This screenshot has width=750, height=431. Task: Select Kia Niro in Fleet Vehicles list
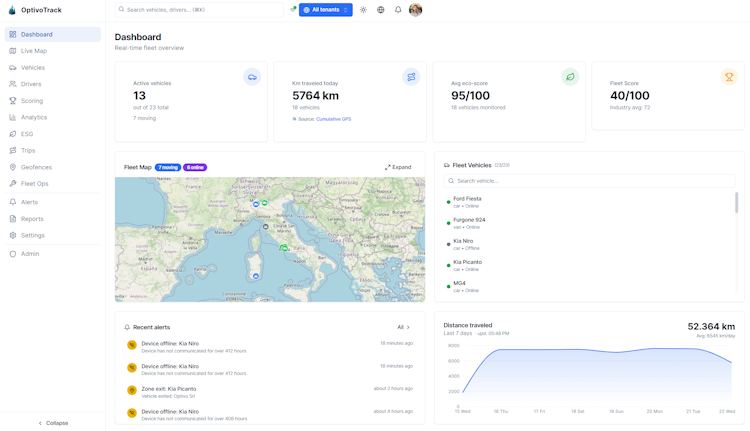pos(589,244)
